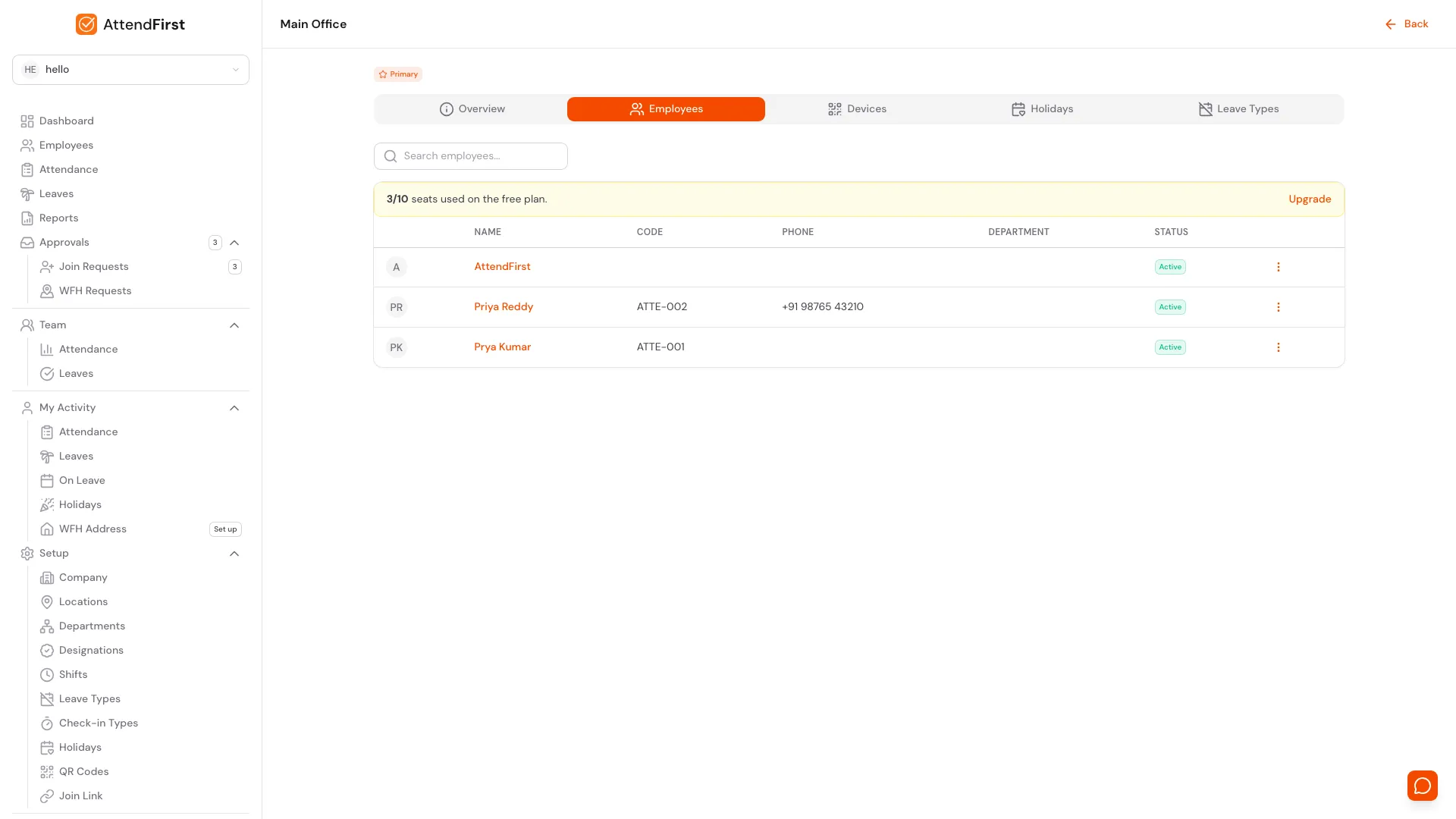The image size is (1456, 819).
Task: Click the AttendFirst logo icon
Action: pyautogui.click(x=86, y=24)
